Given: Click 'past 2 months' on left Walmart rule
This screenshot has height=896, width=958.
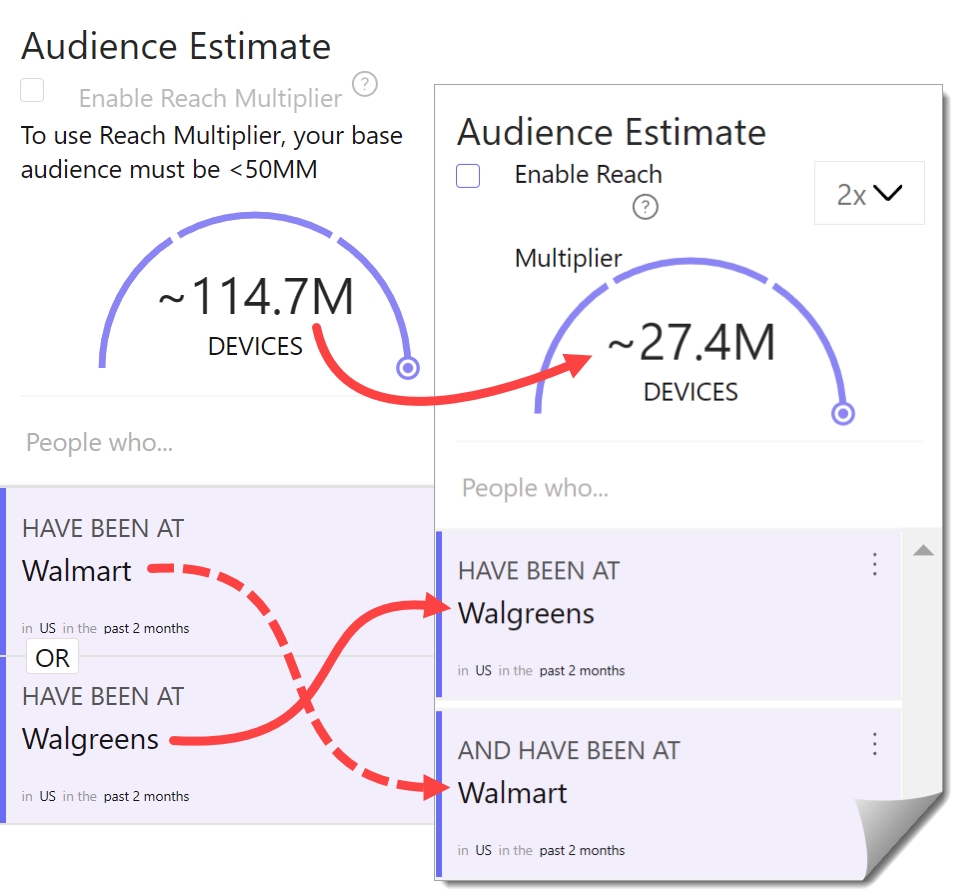Looking at the screenshot, I should (146, 628).
